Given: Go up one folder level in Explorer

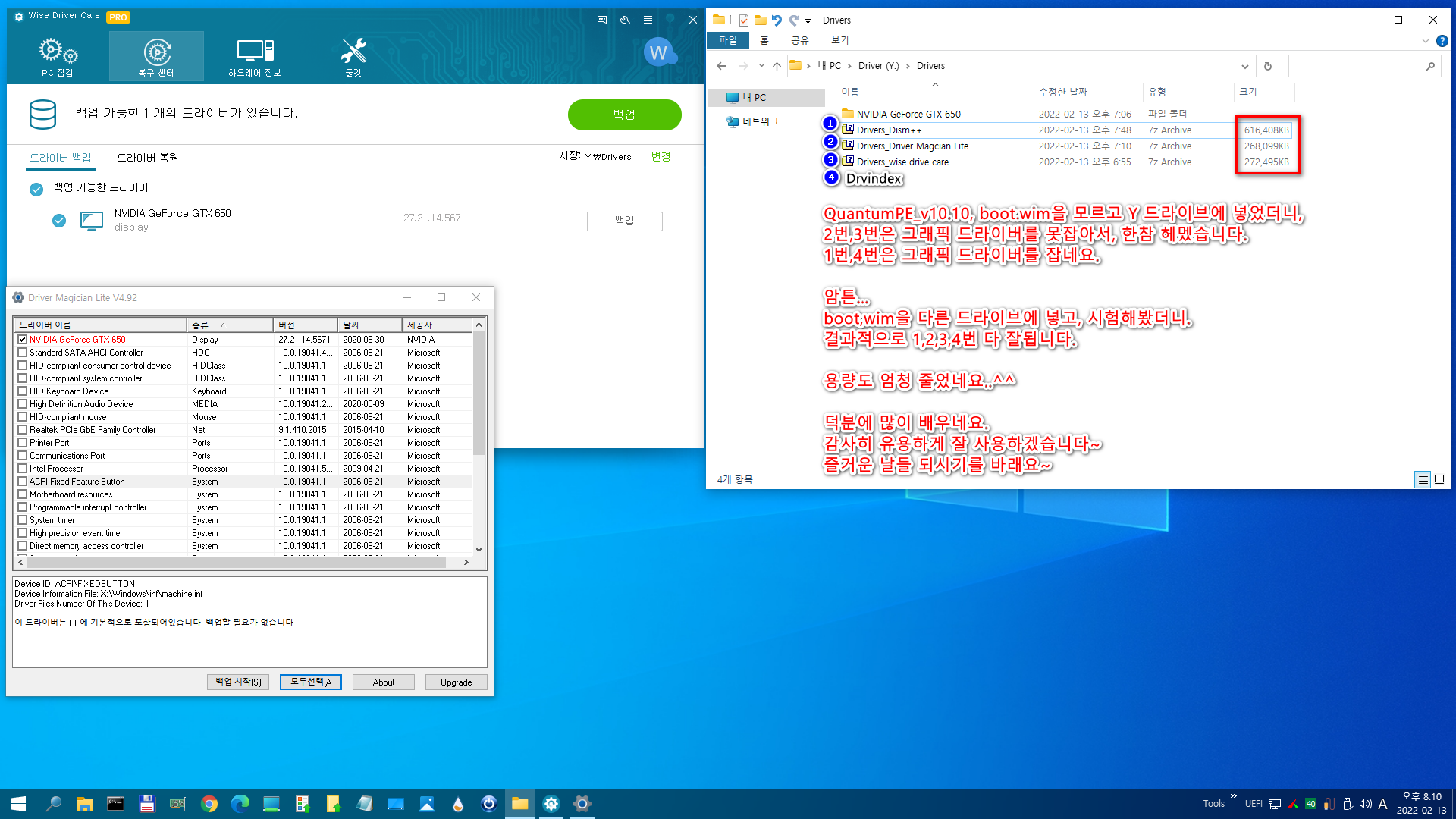Looking at the screenshot, I should (x=777, y=66).
